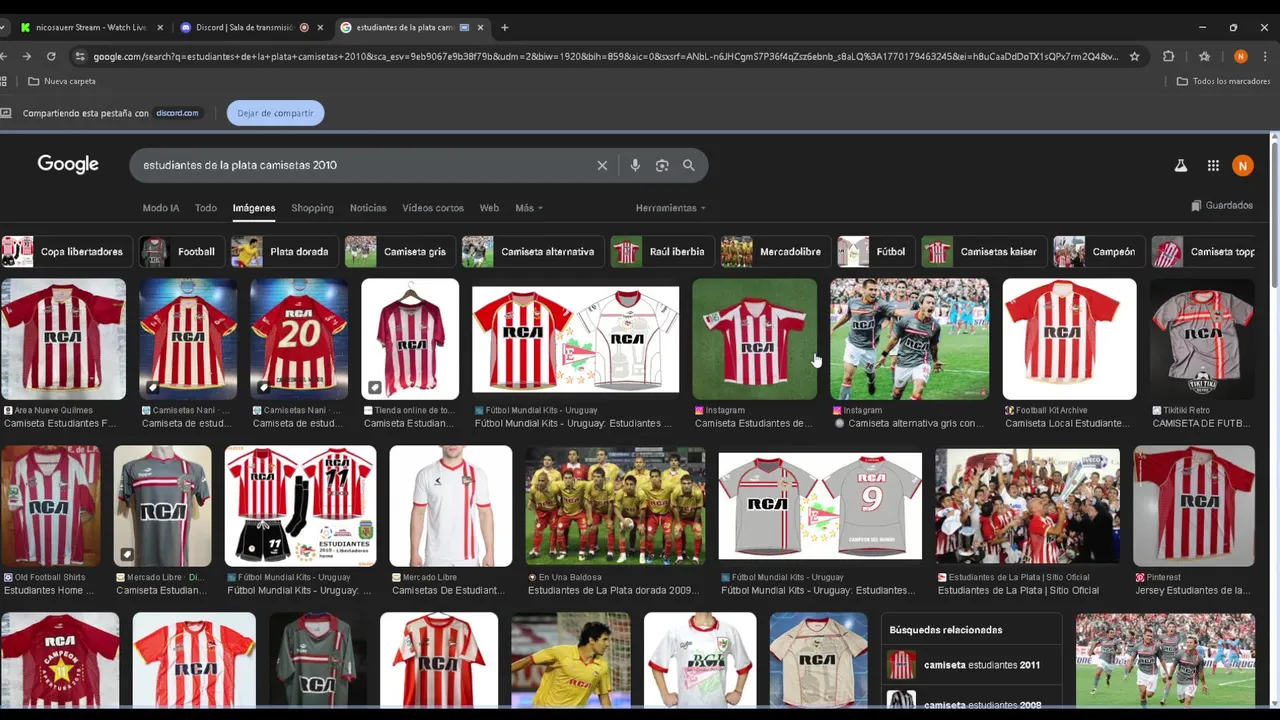Open Google Lens image search icon
The image size is (1280, 720).
[x=662, y=165]
